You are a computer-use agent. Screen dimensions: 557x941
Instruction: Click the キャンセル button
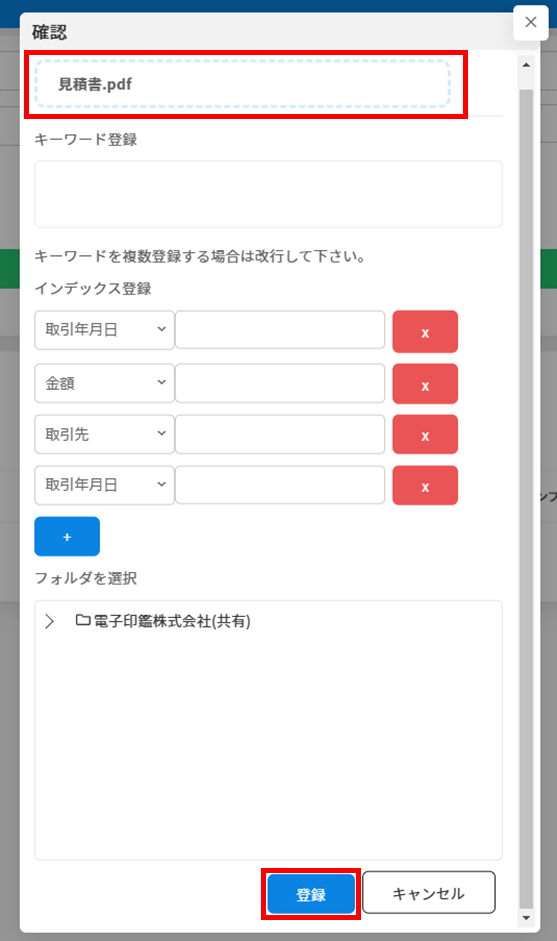click(429, 893)
